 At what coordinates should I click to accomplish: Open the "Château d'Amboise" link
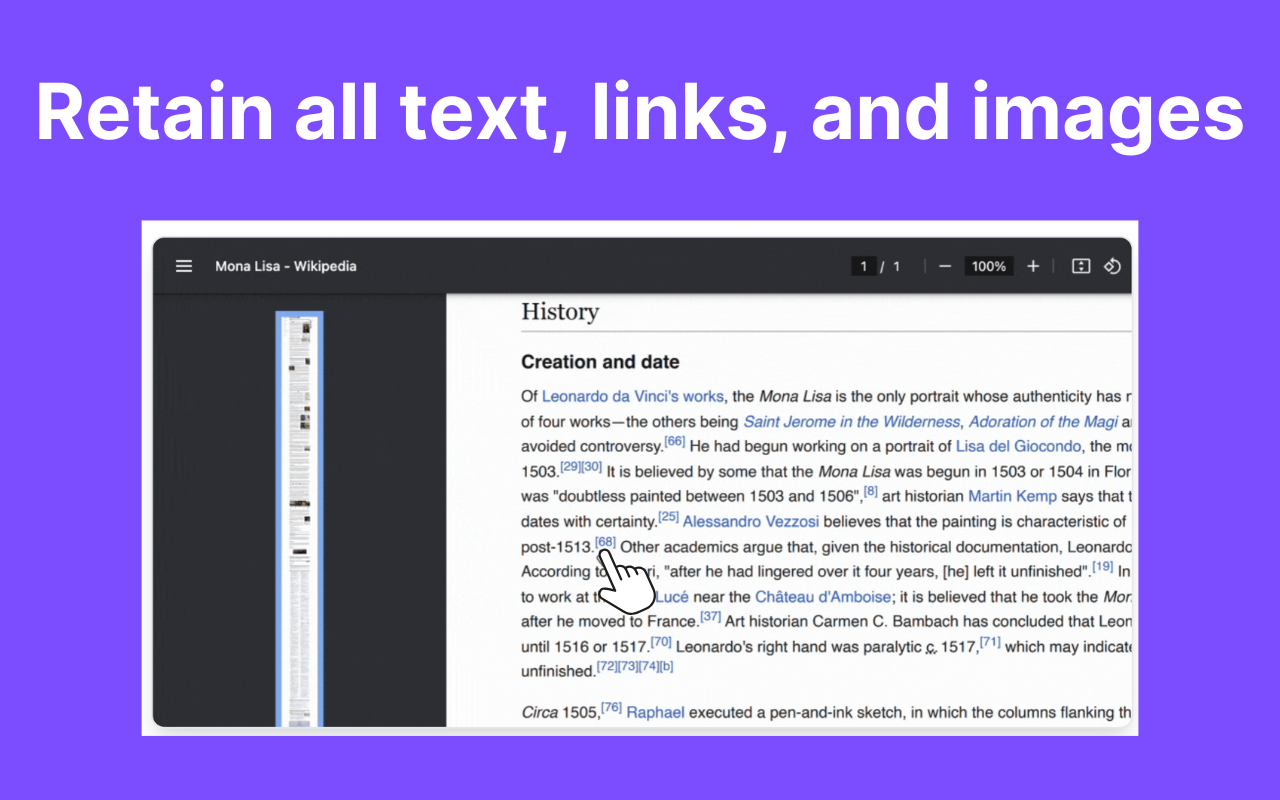[x=823, y=597]
